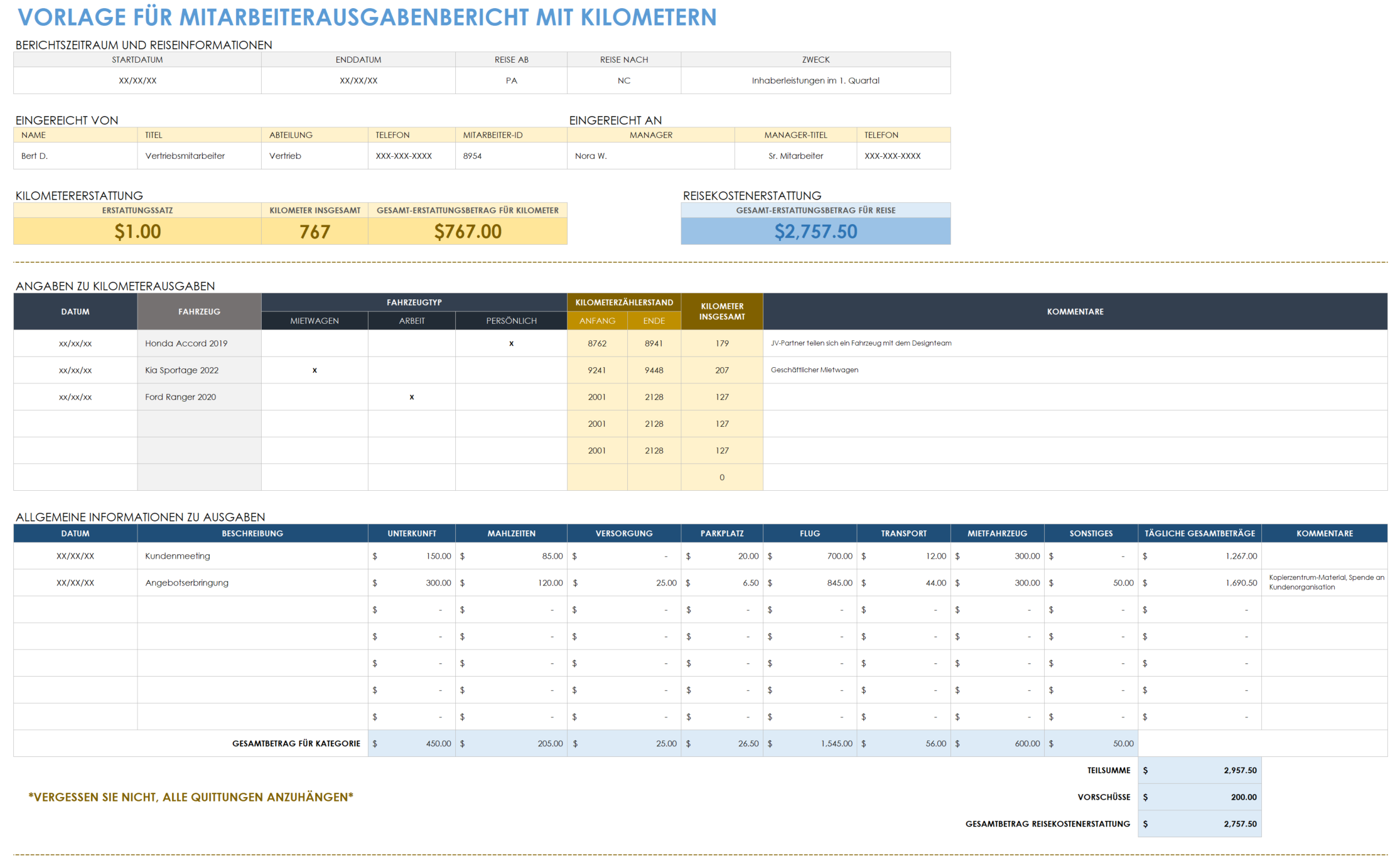
Task: Select the STARTDATUM value XX/XX/XX cell
Action: [137, 80]
